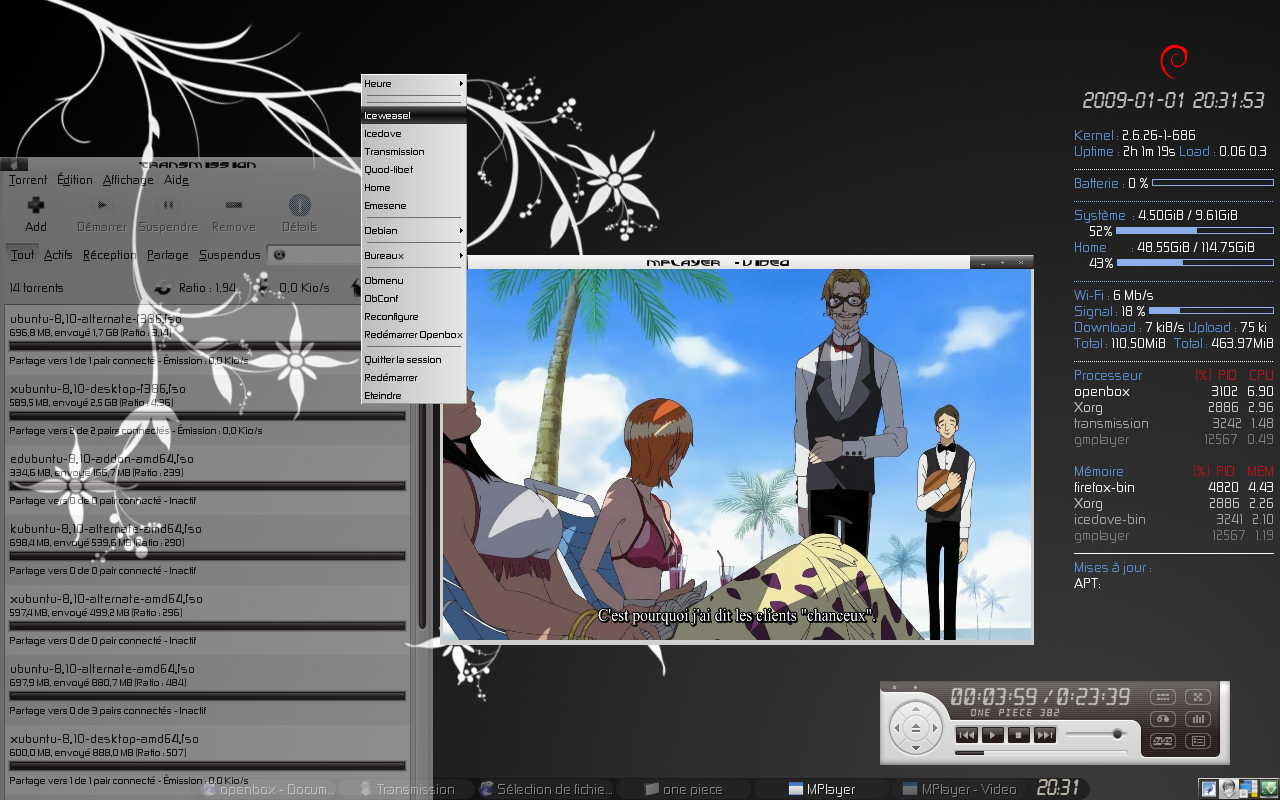Viewport: 1280px width, 800px height.
Task: Open Édition menu in Transmission
Action: point(75,180)
